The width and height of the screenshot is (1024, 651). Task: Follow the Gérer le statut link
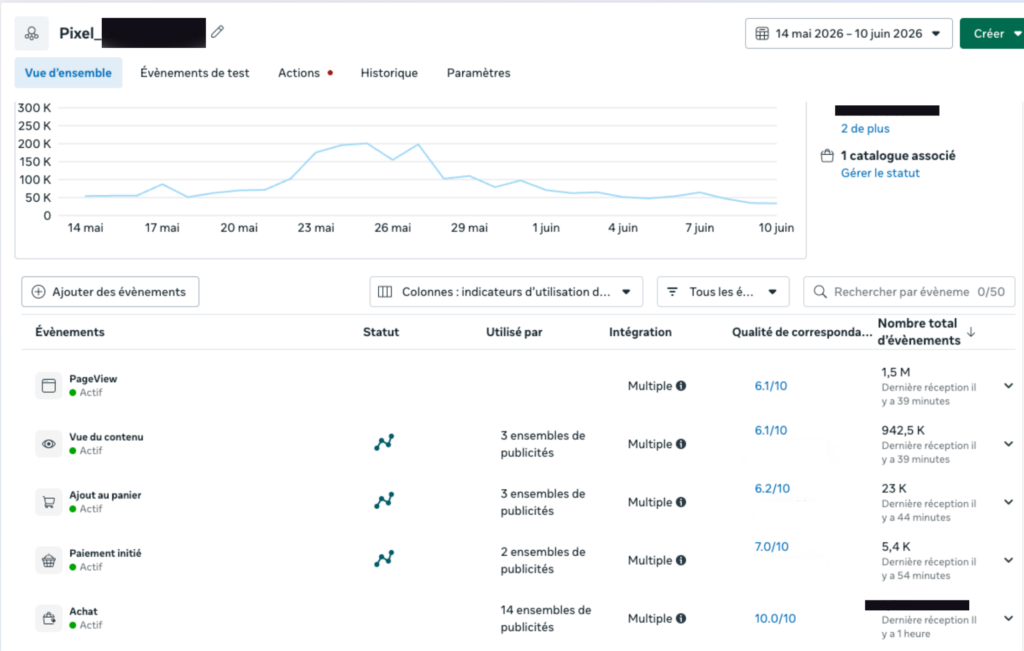(880, 173)
